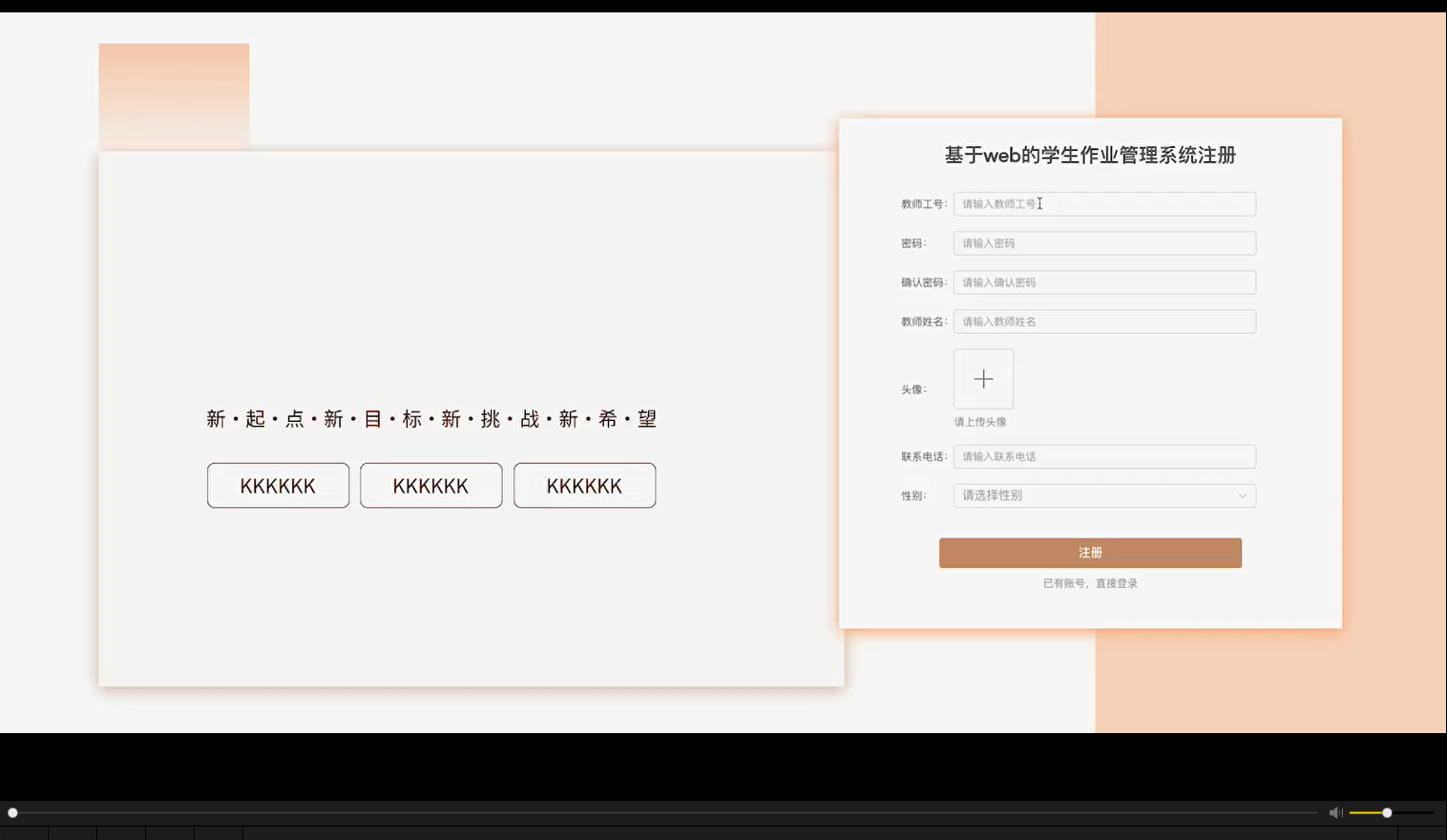Click the first KKKKKK button

coord(278,485)
